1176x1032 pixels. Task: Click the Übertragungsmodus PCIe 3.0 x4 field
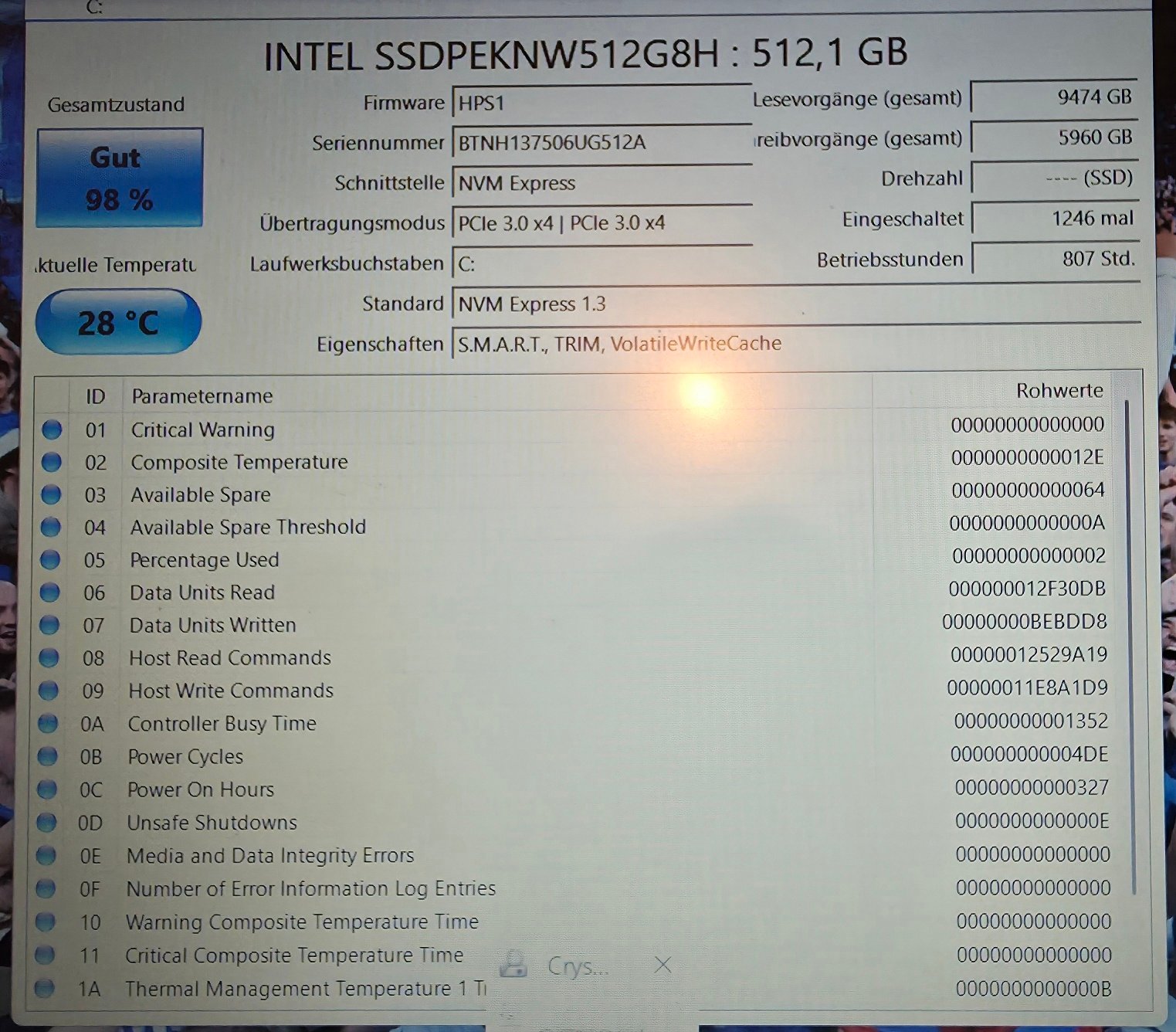tap(602, 223)
